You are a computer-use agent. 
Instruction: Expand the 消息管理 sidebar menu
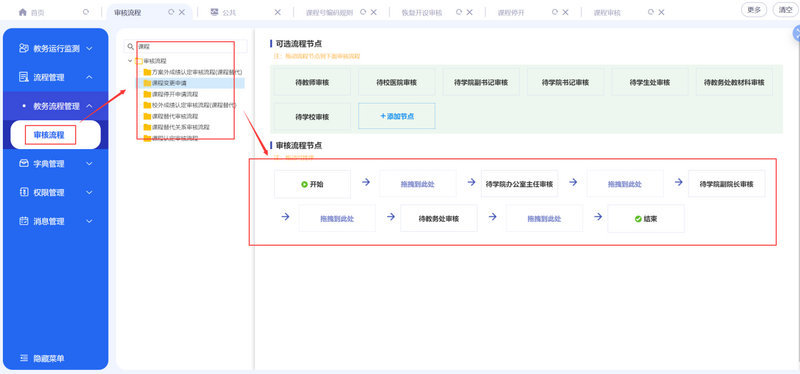89,221
